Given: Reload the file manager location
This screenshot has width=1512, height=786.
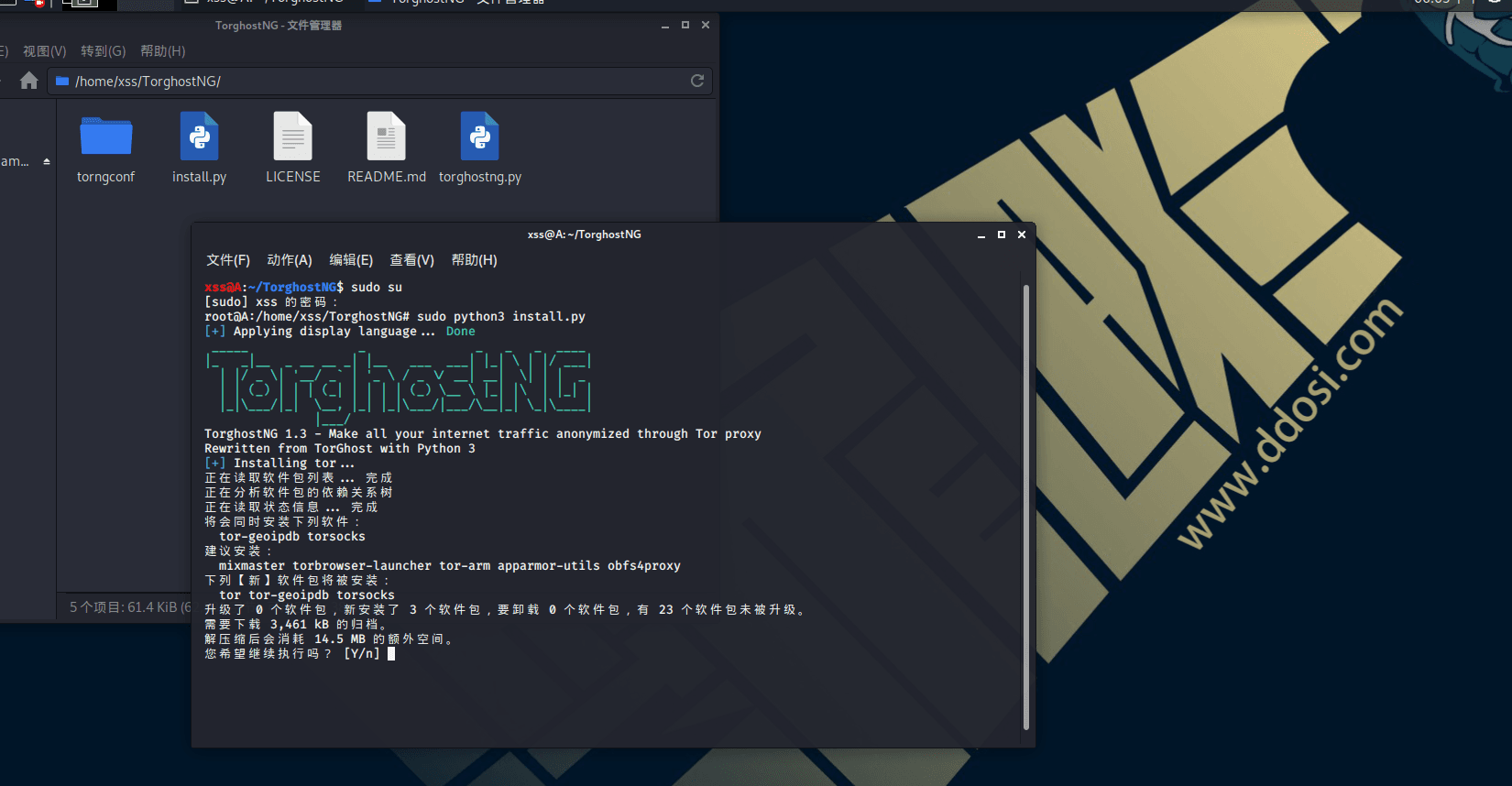Looking at the screenshot, I should [697, 81].
